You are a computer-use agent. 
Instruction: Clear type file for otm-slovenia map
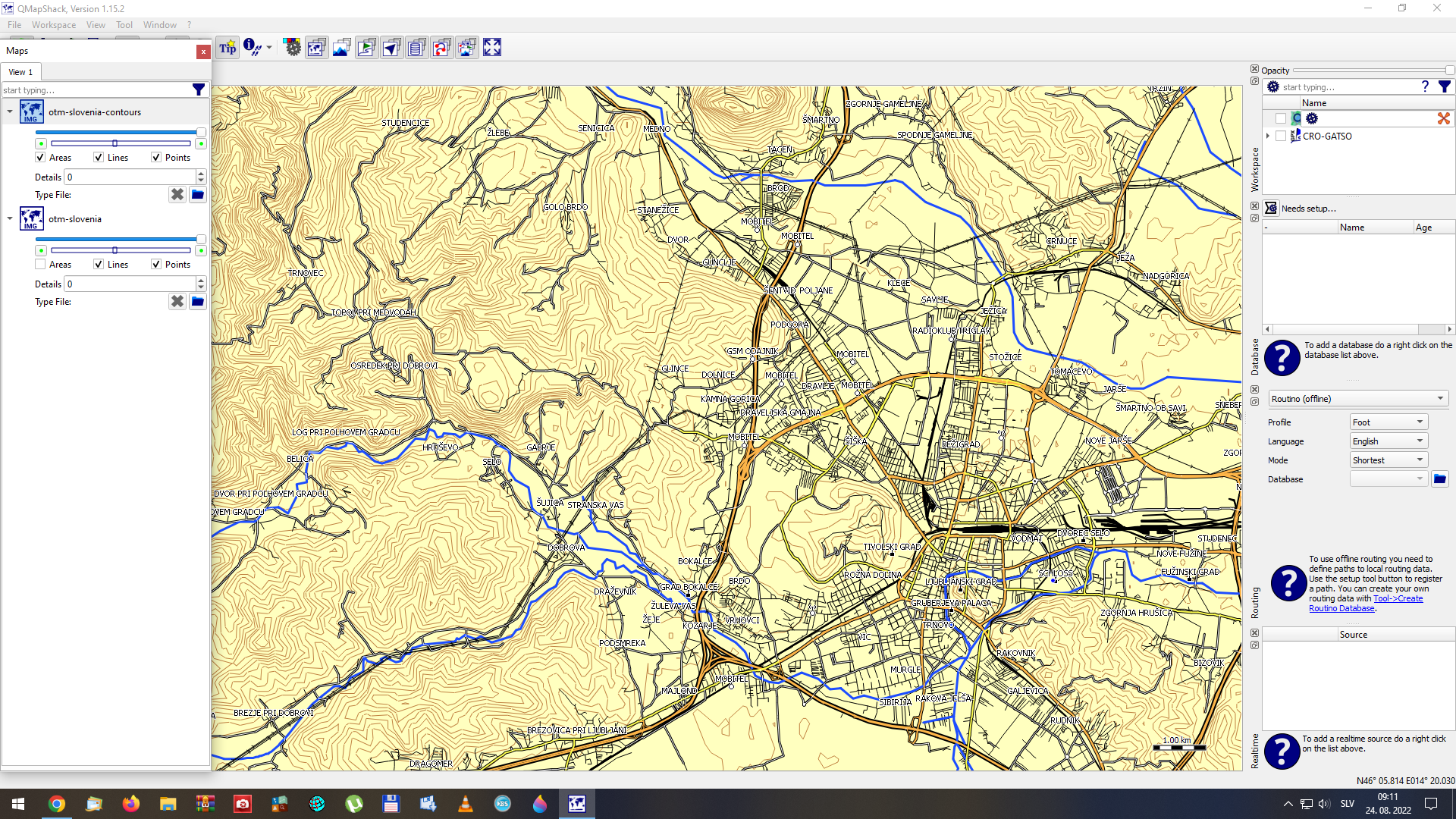(x=177, y=302)
